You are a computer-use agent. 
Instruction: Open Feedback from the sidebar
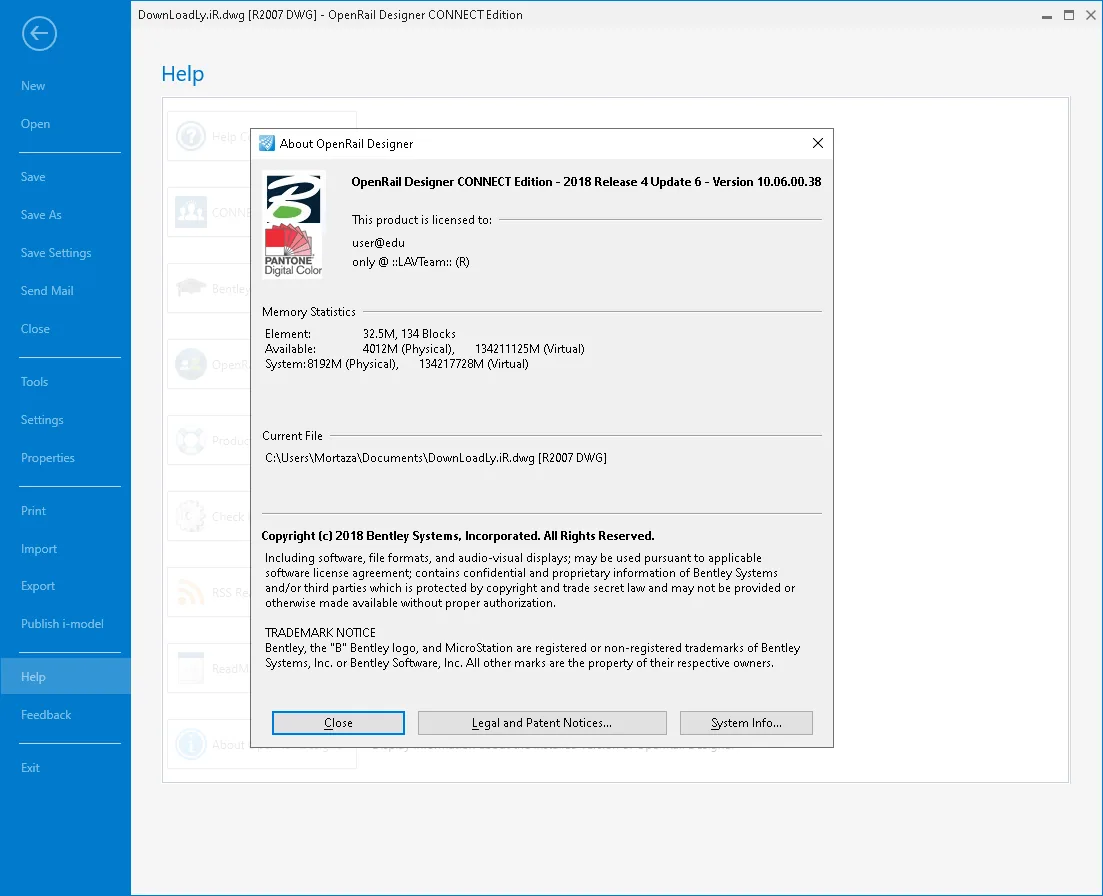coord(46,715)
